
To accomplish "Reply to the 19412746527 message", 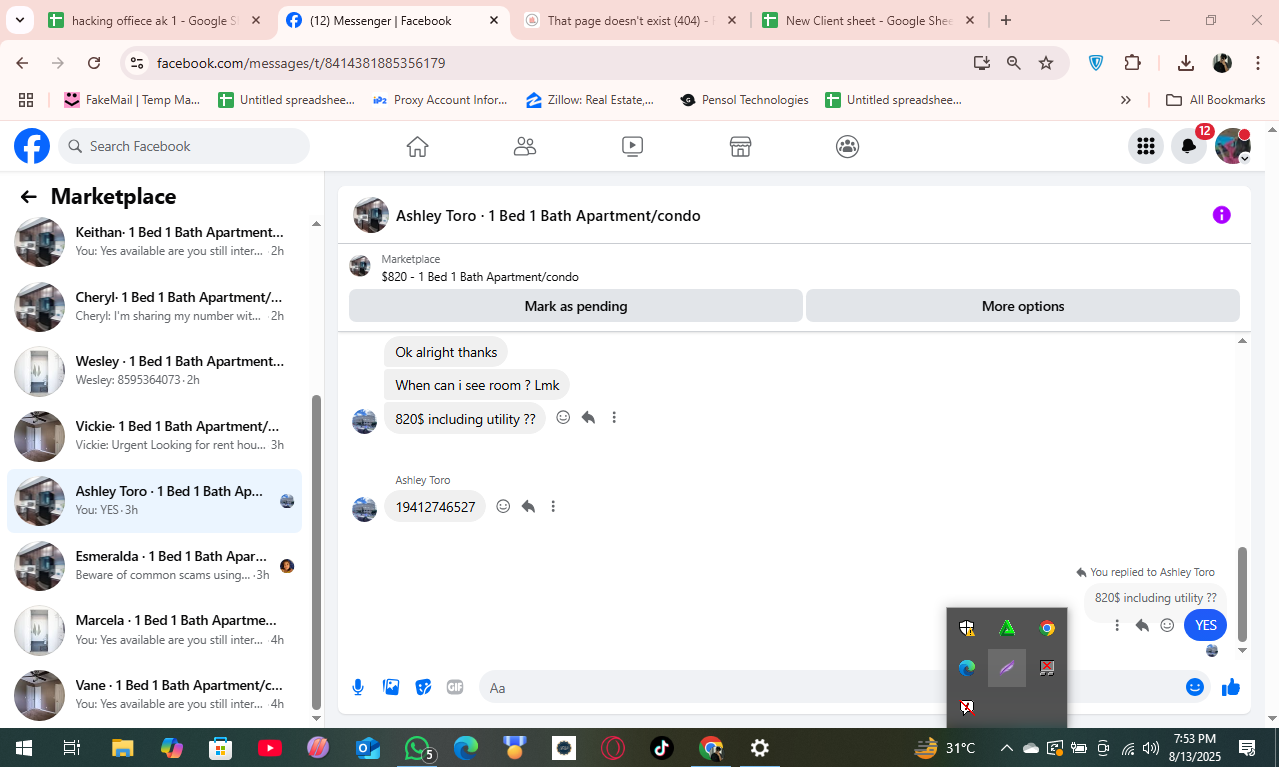I will (x=528, y=507).
